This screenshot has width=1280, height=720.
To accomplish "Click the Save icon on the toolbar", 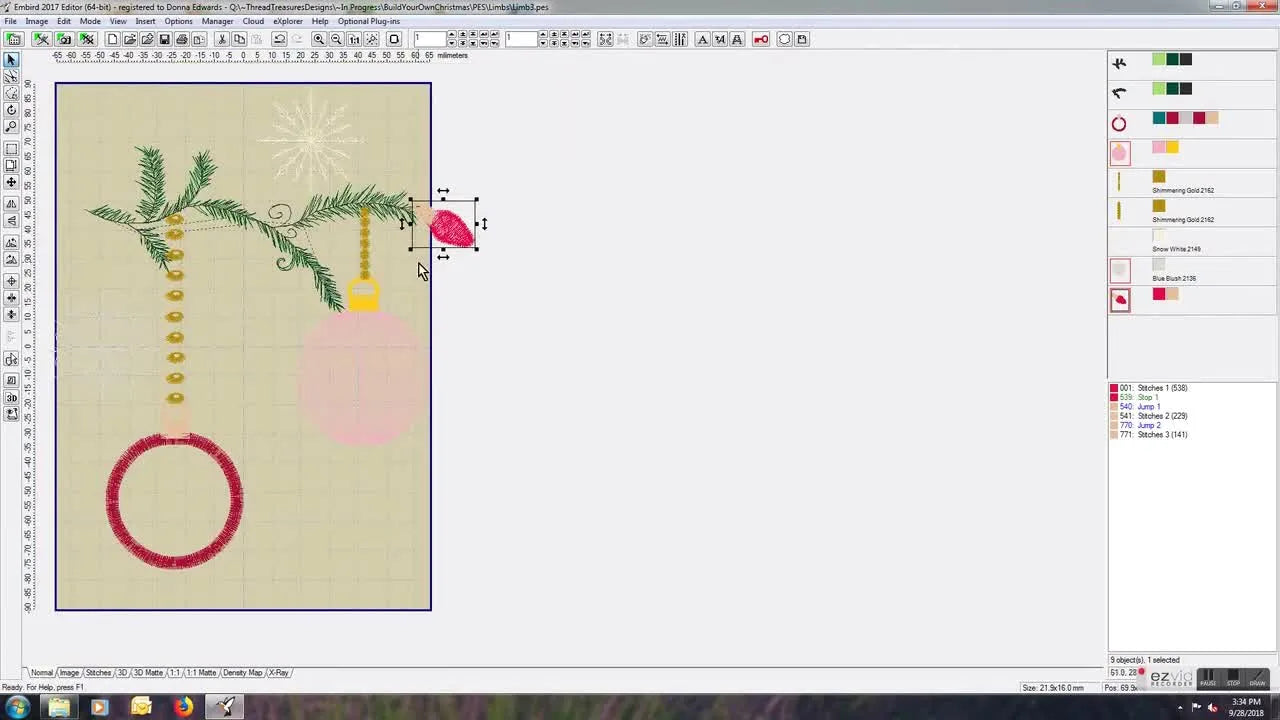I will pos(163,39).
